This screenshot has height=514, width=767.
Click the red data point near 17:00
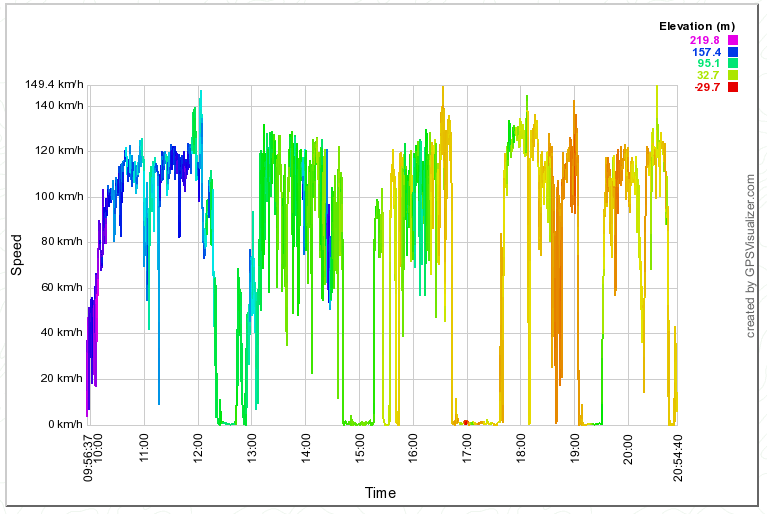click(x=466, y=422)
